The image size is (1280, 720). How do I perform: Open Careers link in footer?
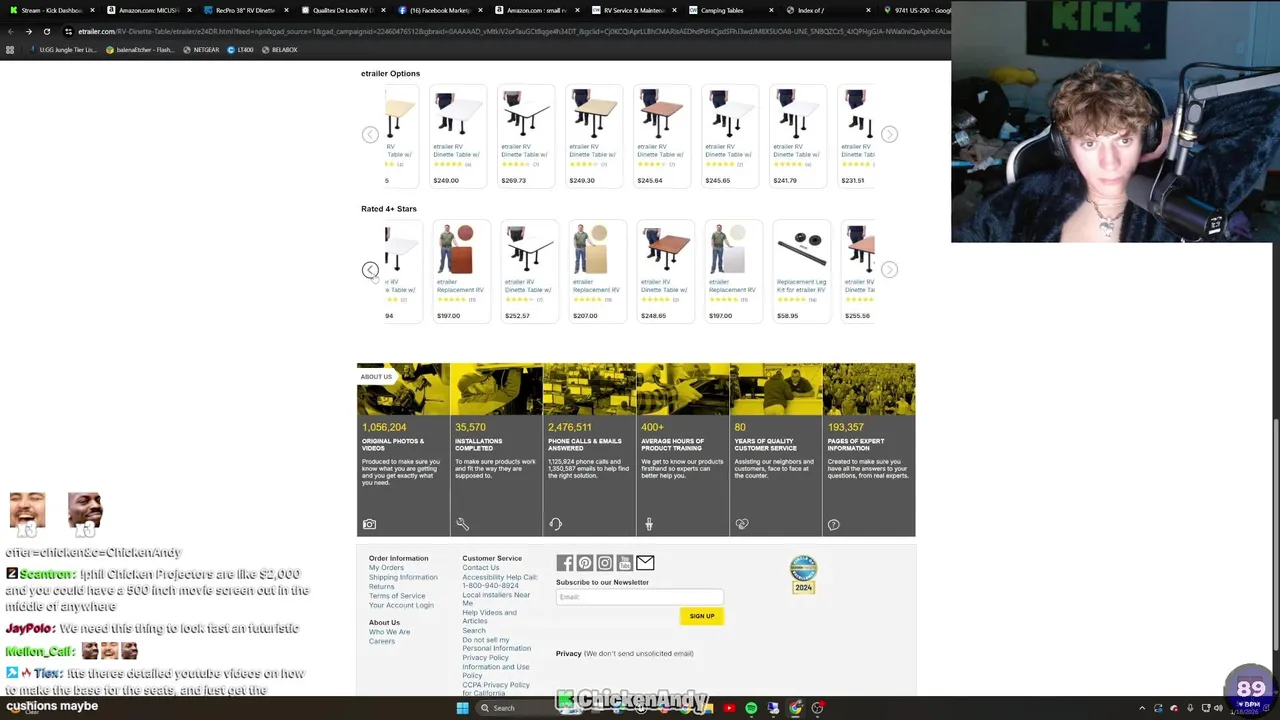381,641
